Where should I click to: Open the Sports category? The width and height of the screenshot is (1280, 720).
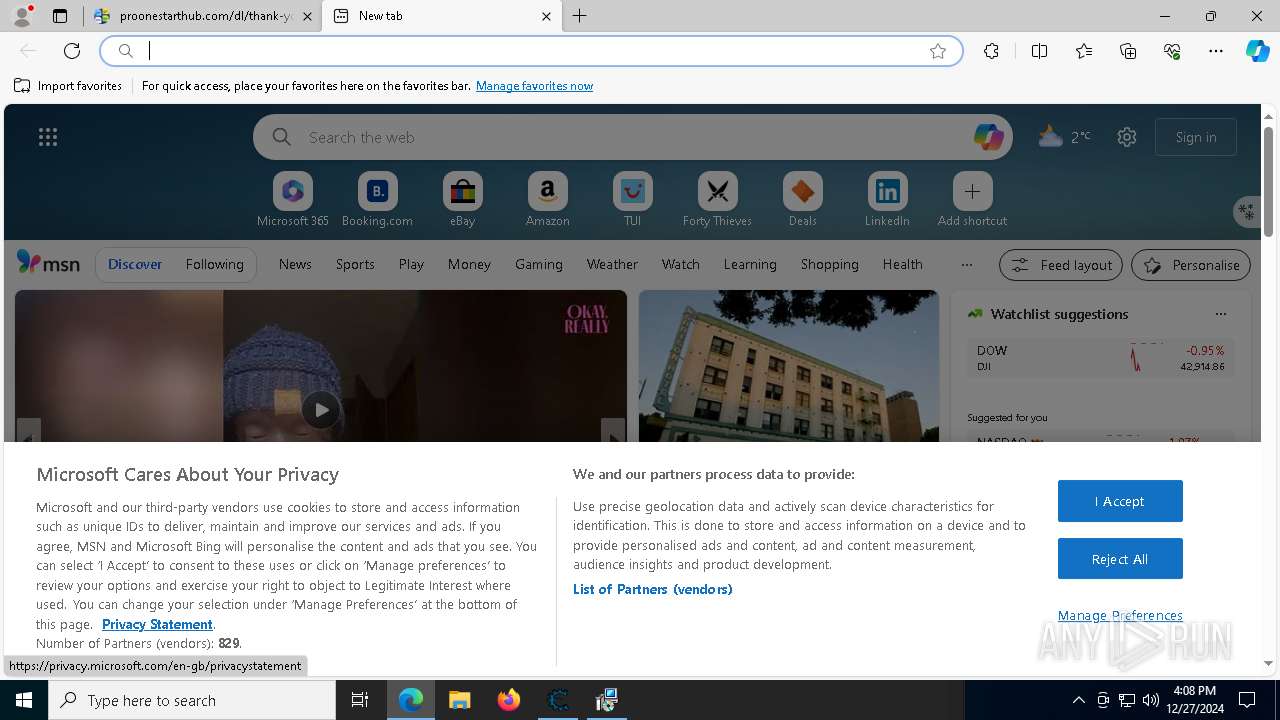coord(355,264)
